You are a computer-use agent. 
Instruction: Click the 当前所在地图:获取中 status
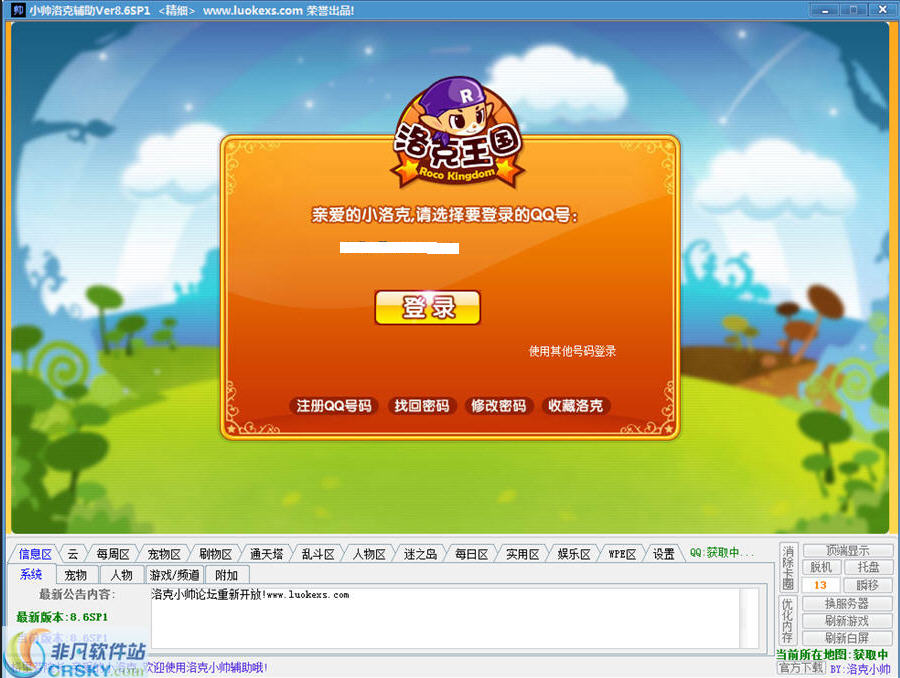(832, 654)
